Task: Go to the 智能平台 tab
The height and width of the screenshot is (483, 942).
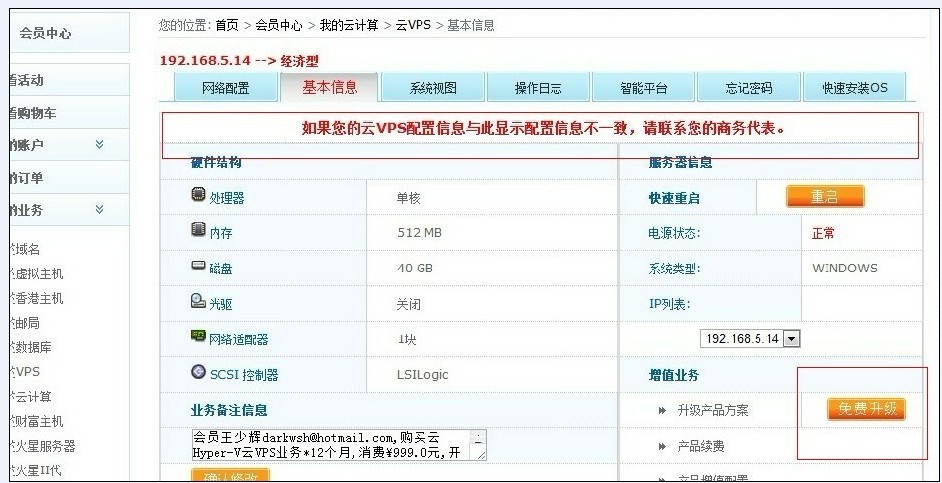Action: coord(643,88)
